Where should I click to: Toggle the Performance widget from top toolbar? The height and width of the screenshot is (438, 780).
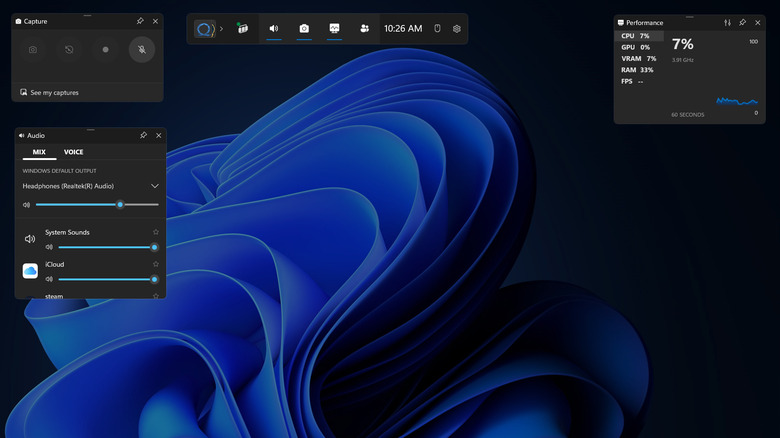[x=334, y=28]
